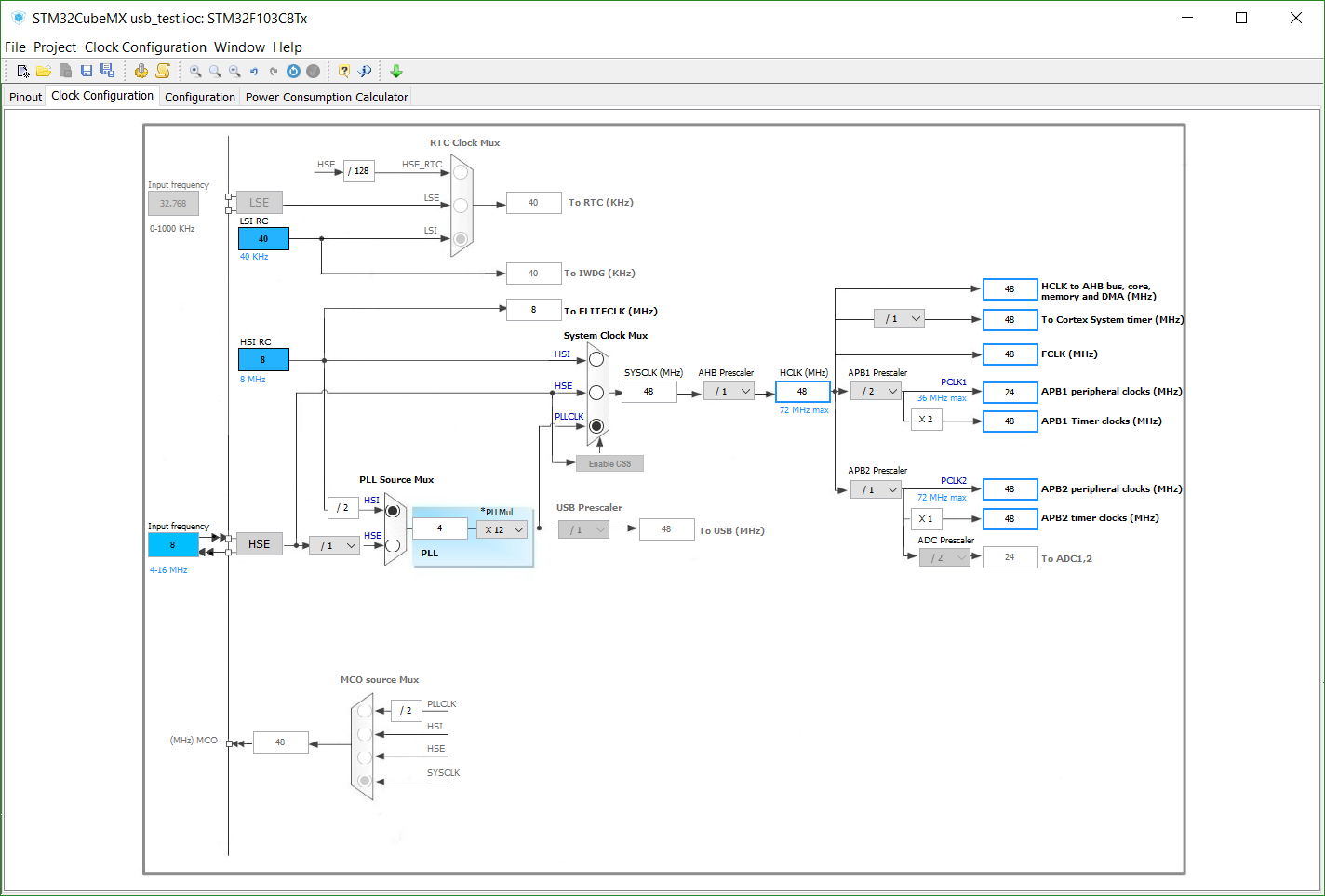Check for updates with green down arrow
Screen dimensions: 1325x896
tap(396, 71)
